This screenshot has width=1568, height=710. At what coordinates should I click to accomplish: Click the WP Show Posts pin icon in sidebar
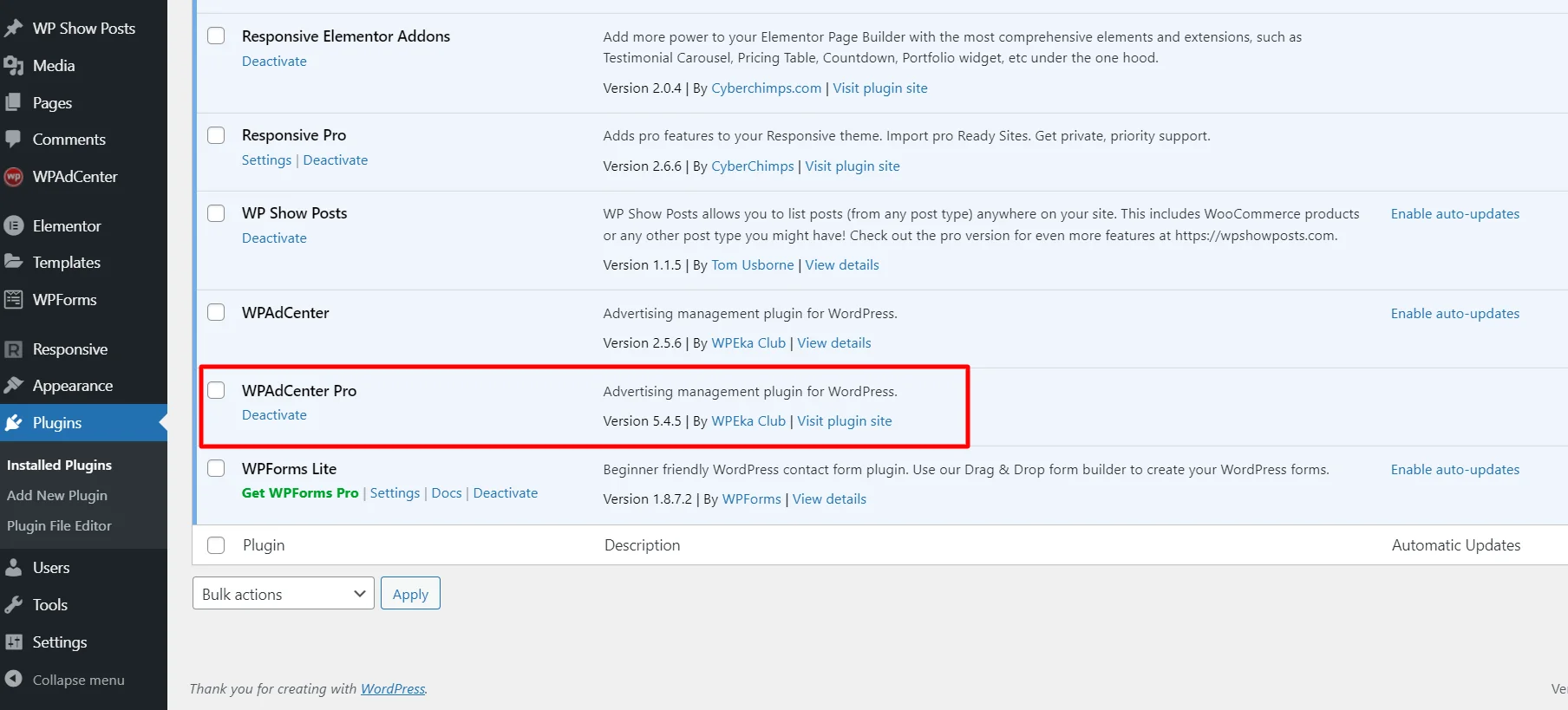13,28
